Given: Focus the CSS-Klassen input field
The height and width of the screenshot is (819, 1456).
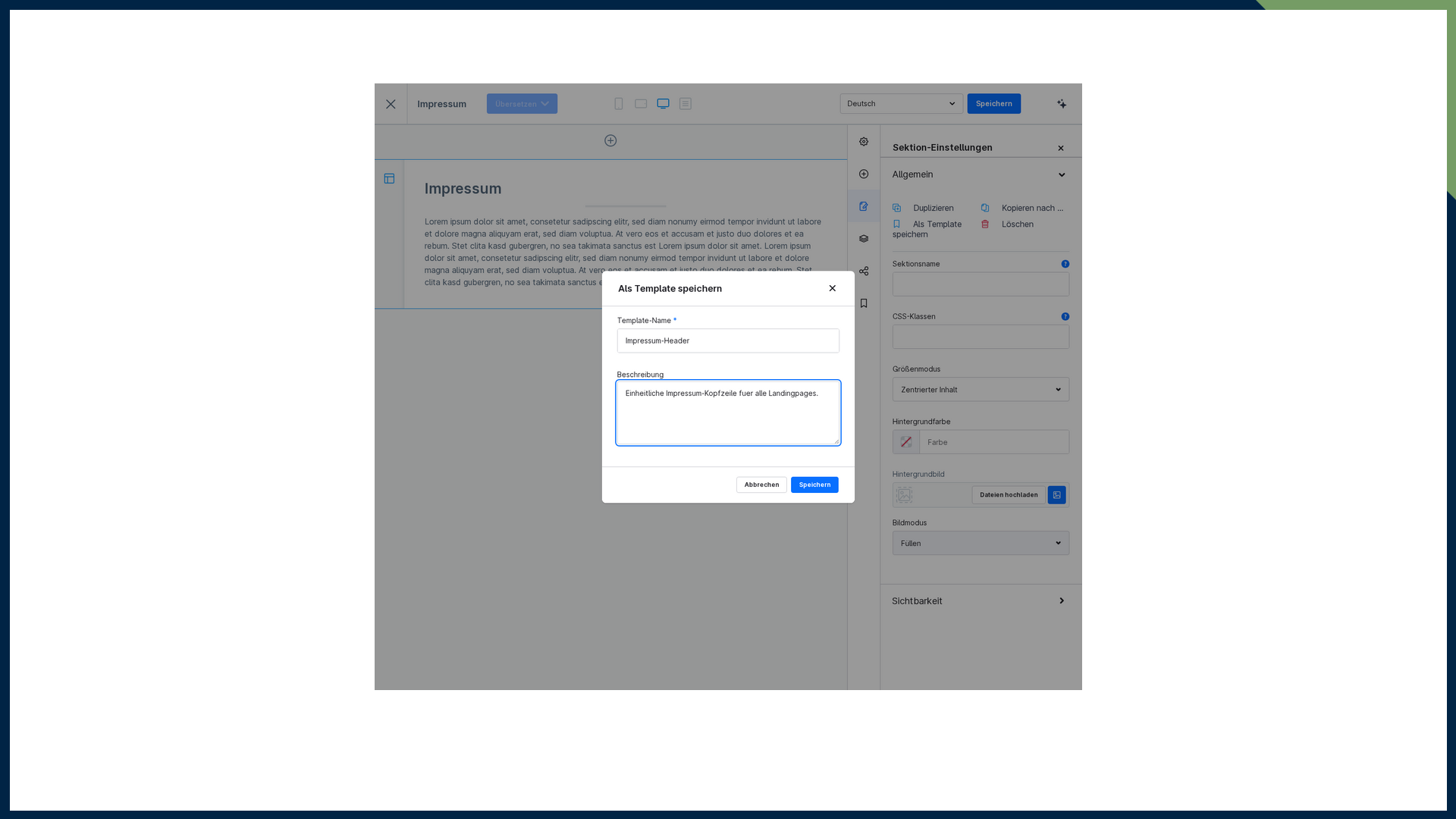Looking at the screenshot, I should [981, 337].
